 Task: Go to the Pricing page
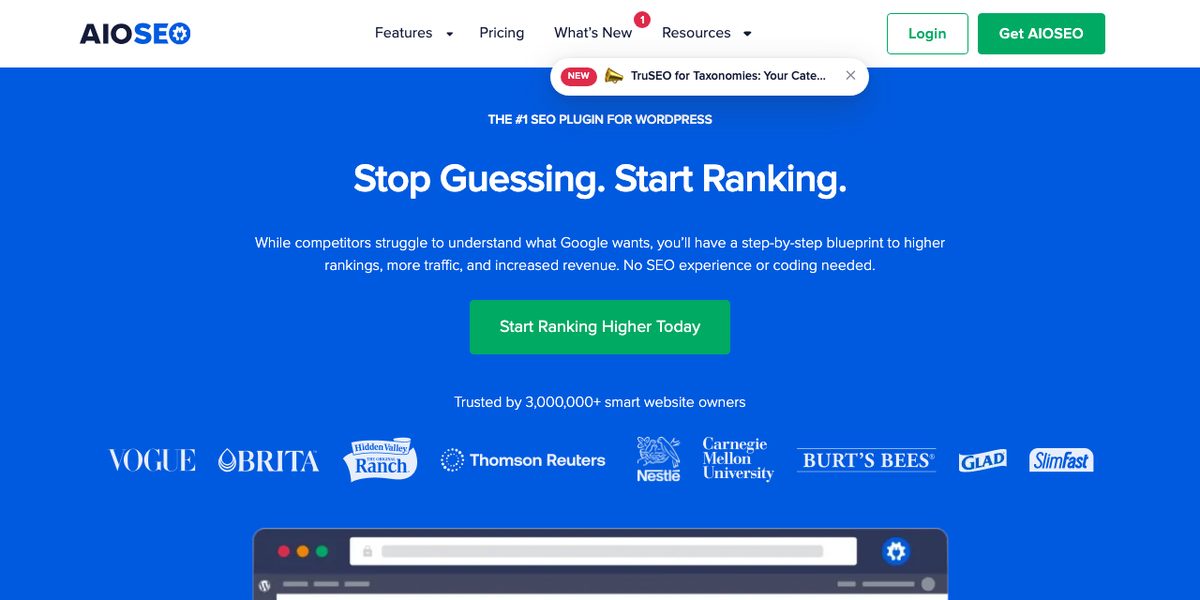click(x=502, y=33)
